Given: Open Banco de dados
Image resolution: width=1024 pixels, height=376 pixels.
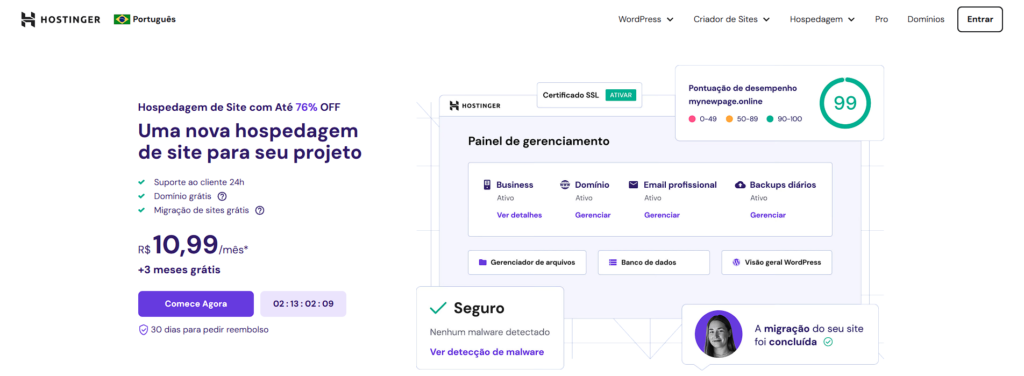Looking at the screenshot, I should click(x=654, y=262).
